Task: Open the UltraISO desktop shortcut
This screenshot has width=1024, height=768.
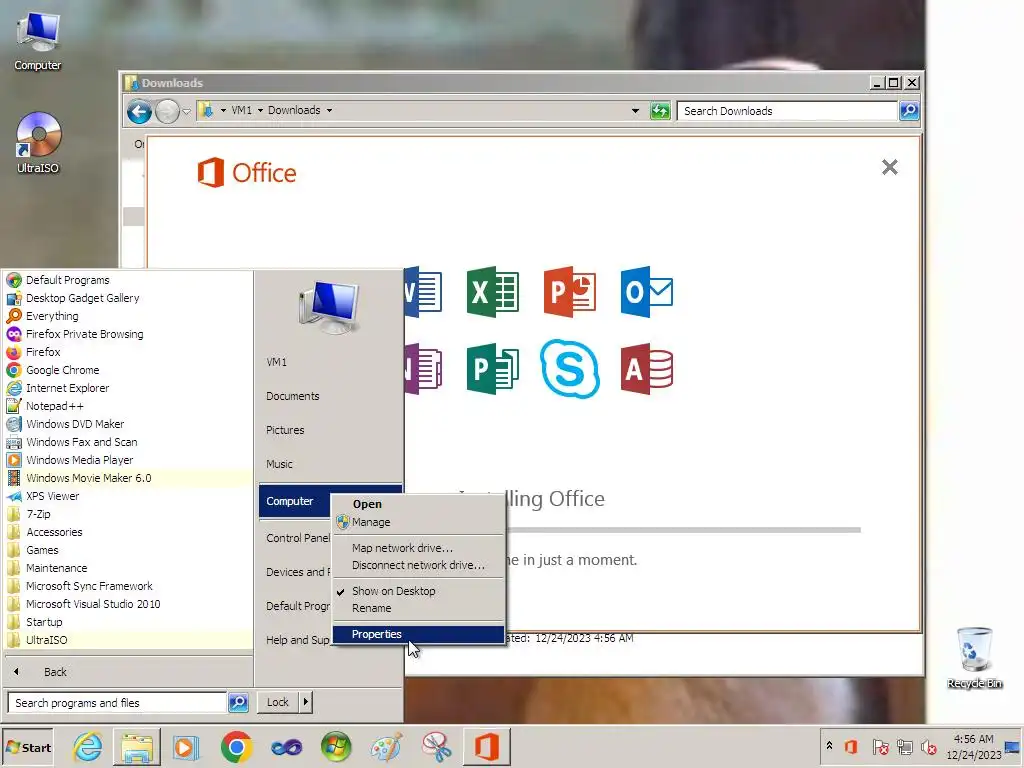Action: click(x=38, y=143)
